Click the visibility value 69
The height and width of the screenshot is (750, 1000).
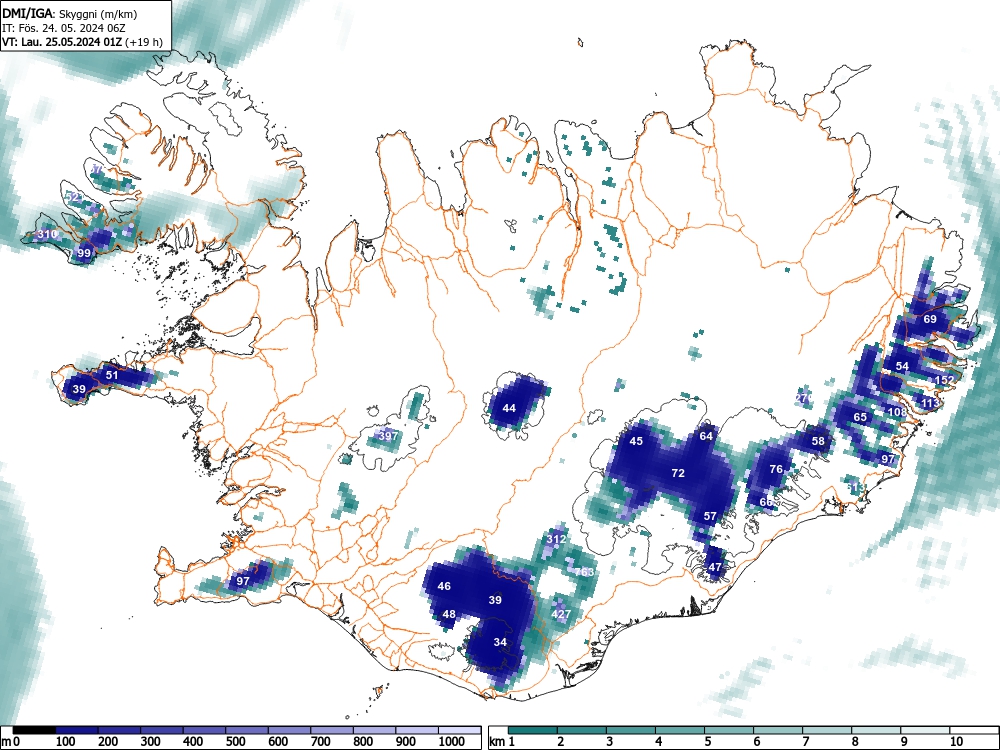pyautogui.click(x=930, y=319)
